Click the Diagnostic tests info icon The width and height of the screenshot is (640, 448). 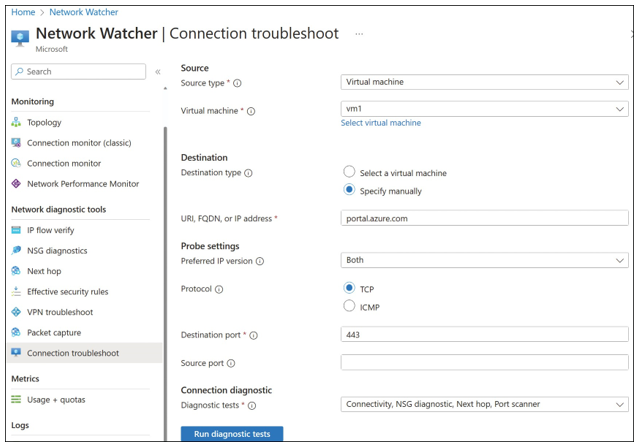click(x=252, y=406)
